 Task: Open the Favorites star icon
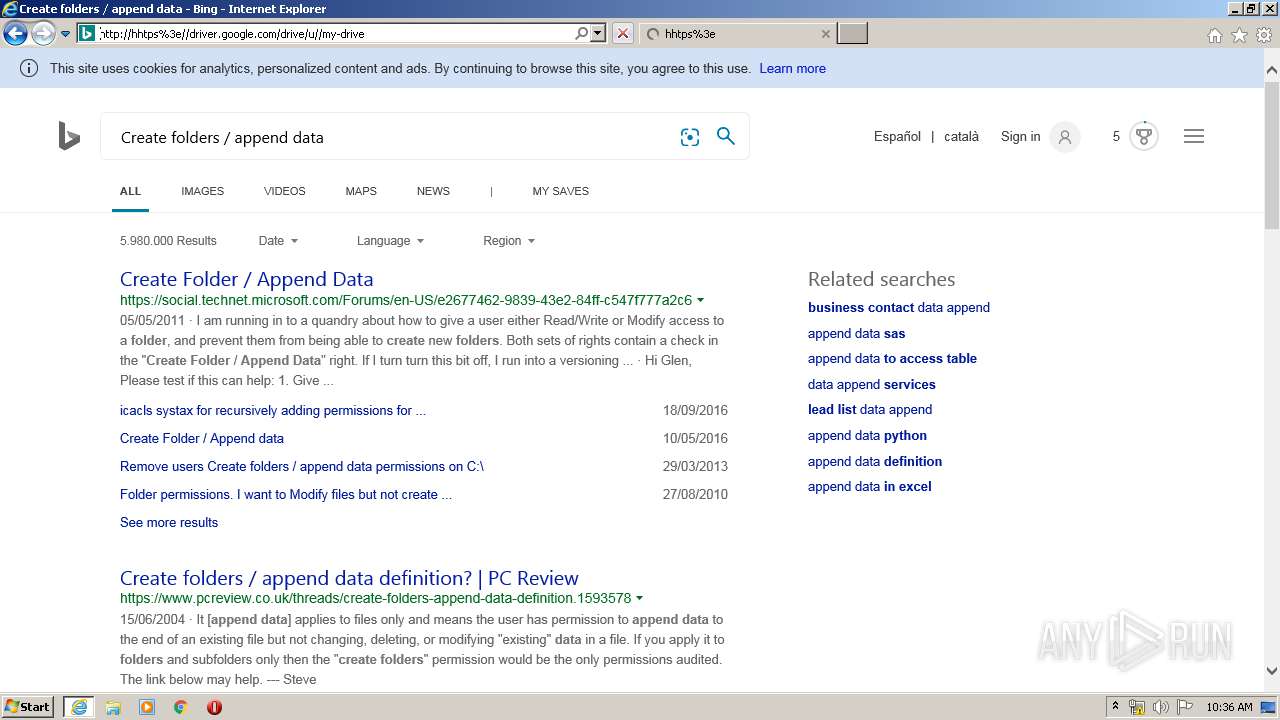[1239, 35]
